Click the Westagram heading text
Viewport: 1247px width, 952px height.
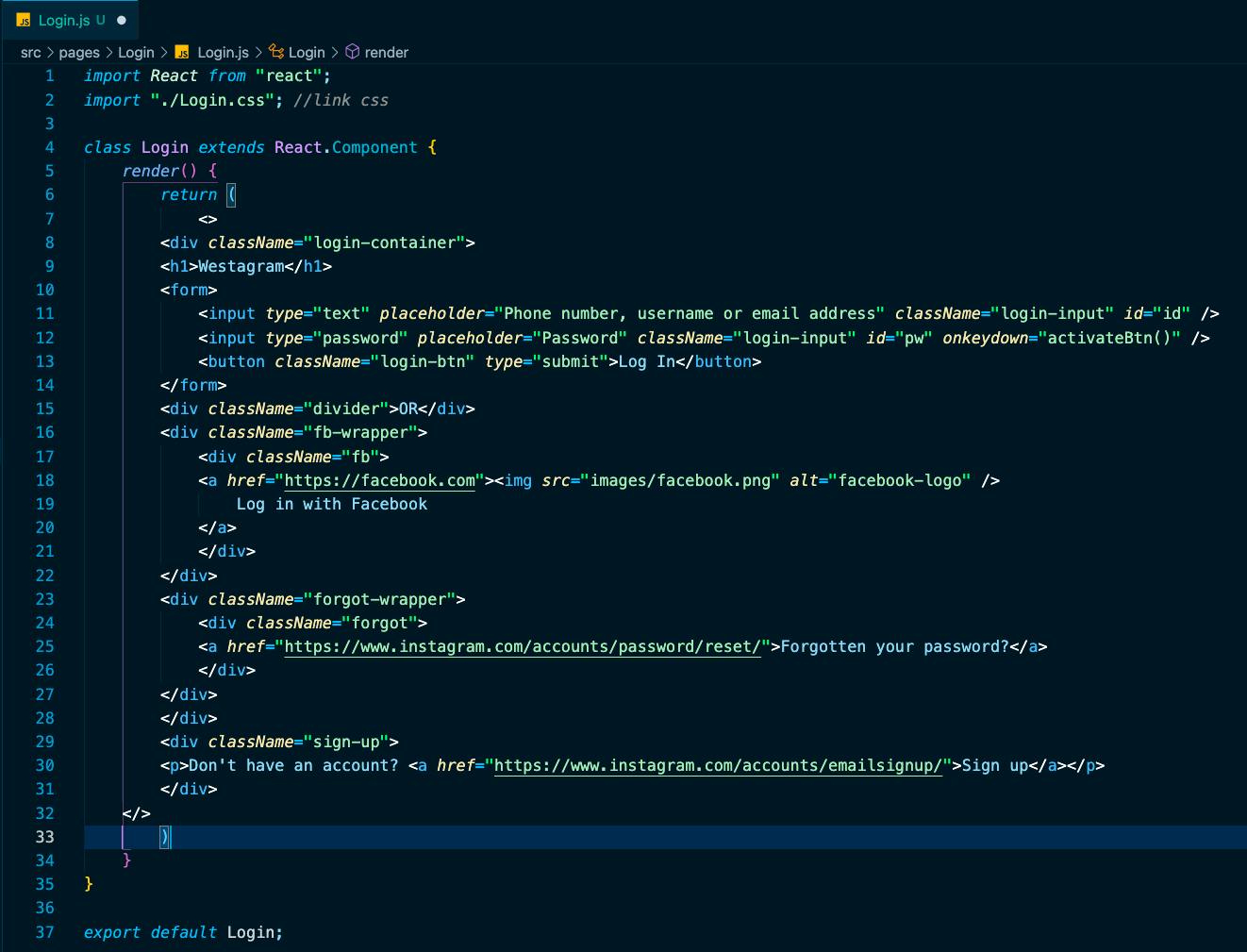pyautogui.click(x=241, y=266)
